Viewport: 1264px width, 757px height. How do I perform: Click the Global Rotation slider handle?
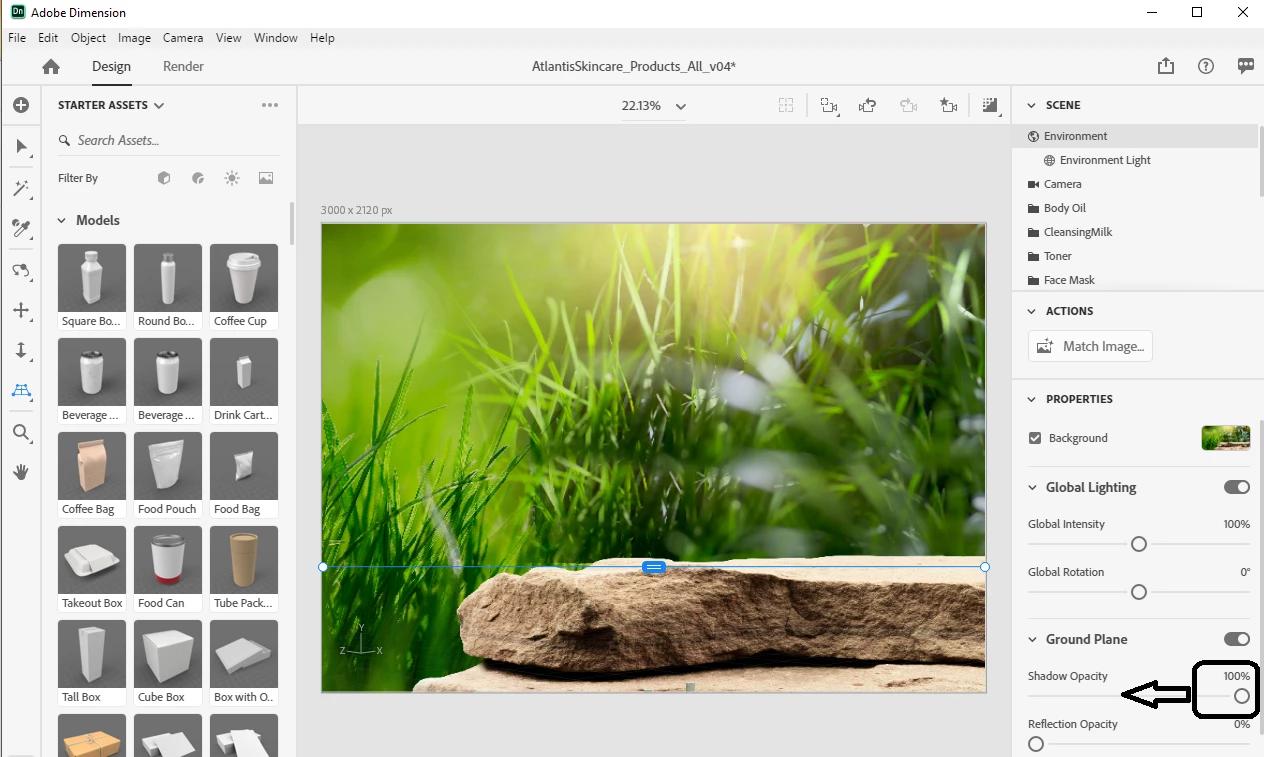coord(1138,592)
